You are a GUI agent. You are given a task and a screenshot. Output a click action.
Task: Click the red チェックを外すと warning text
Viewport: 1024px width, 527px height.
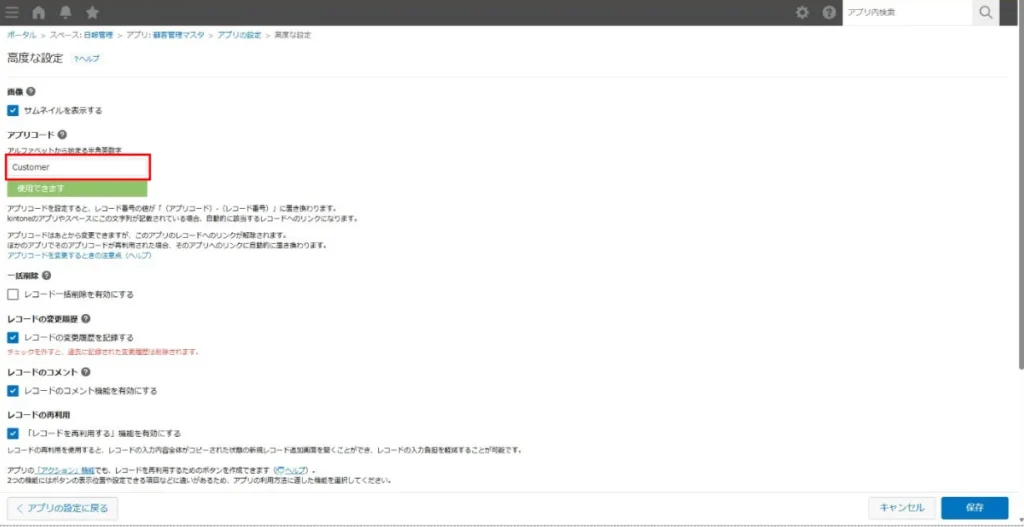[103, 351]
